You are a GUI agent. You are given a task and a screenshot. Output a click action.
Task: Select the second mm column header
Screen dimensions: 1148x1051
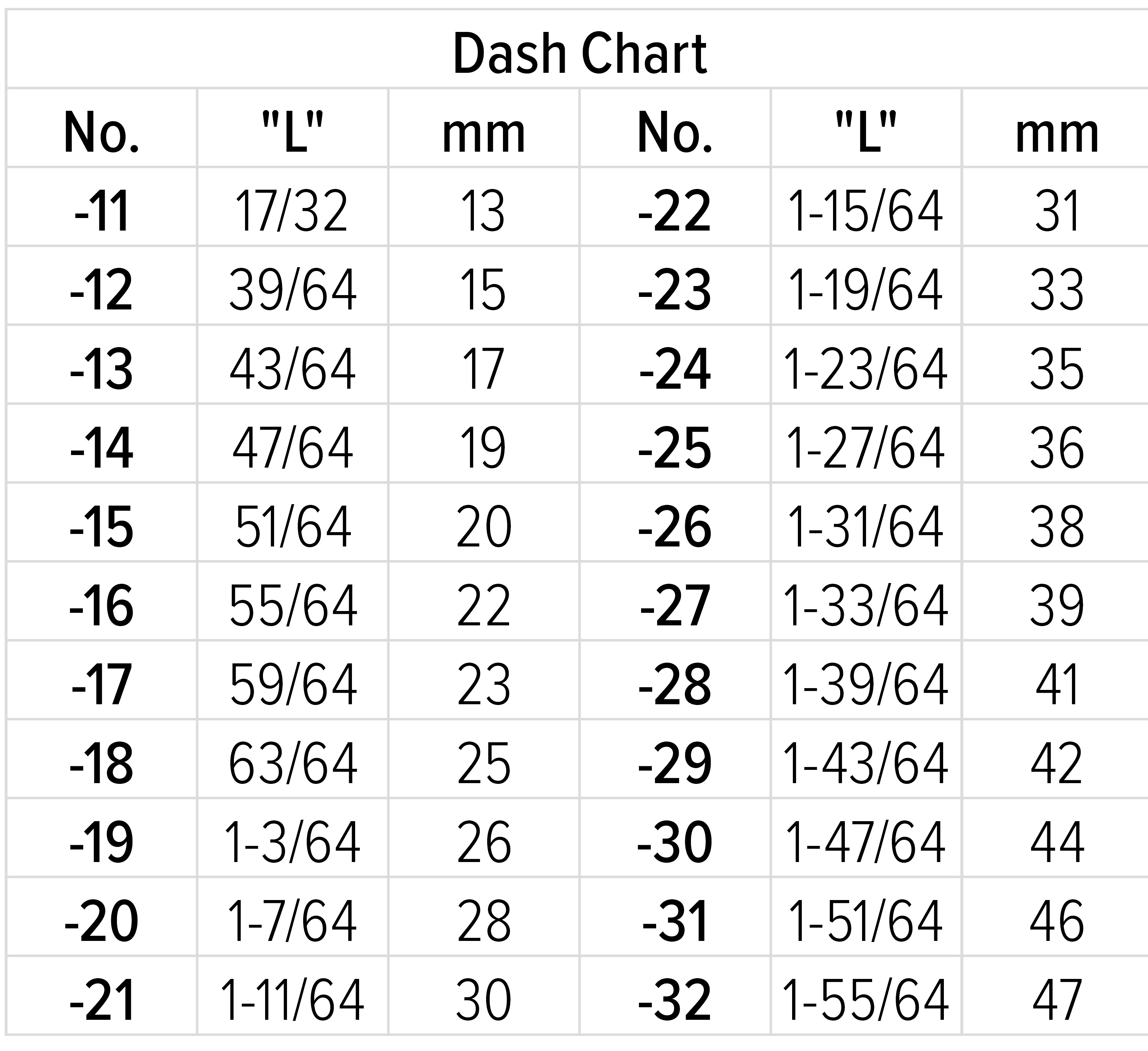[1057, 133]
